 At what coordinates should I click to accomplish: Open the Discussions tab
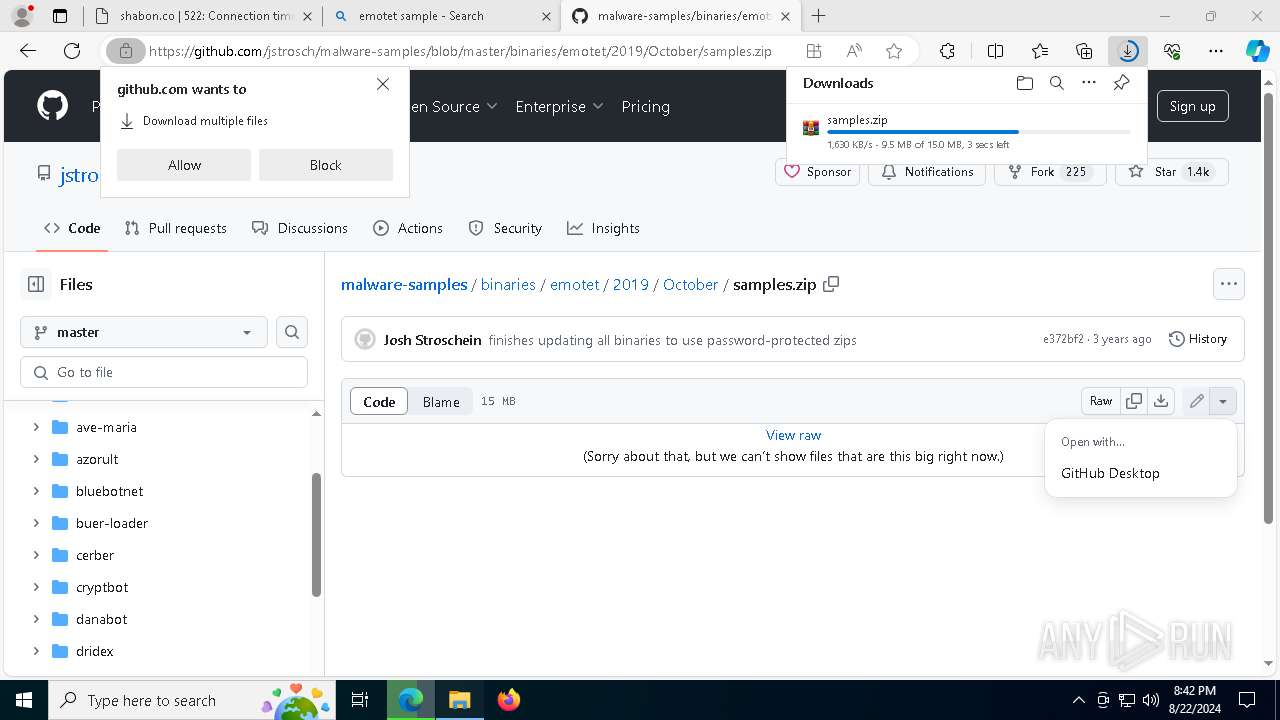(x=300, y=228)
